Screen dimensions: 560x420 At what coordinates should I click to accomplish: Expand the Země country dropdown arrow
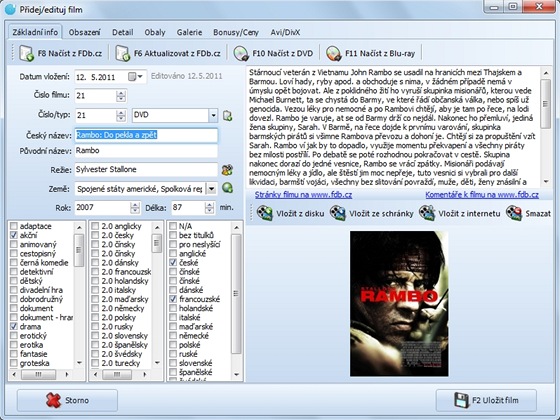(211, 189)
